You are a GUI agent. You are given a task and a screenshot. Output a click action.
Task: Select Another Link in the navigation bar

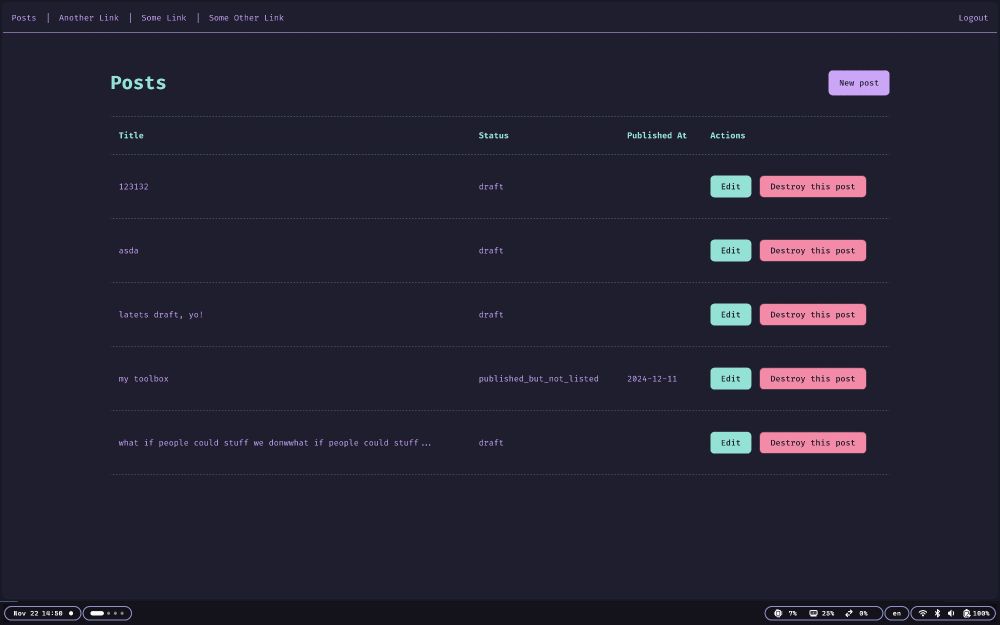coord(88,17)
